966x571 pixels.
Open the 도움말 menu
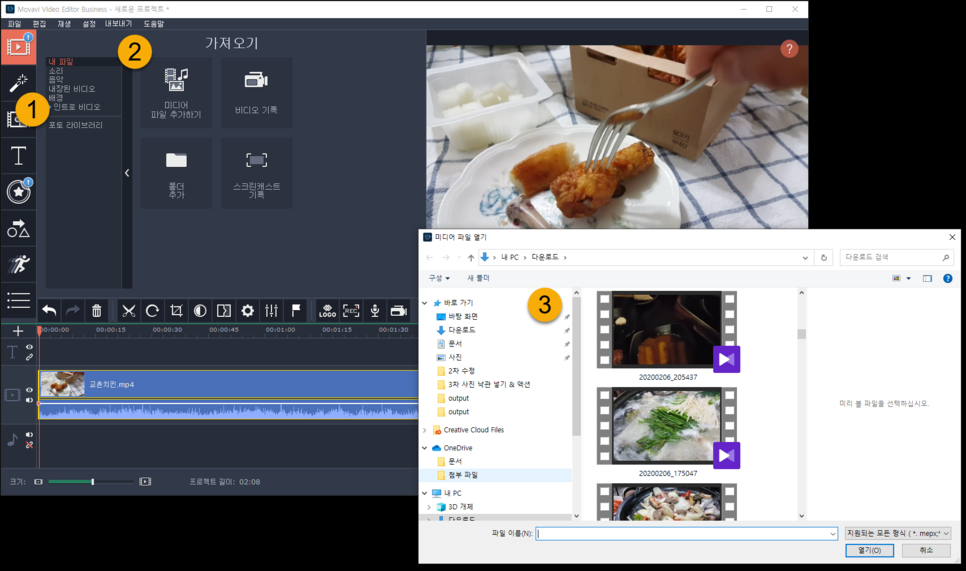click(x=153, y=23)
